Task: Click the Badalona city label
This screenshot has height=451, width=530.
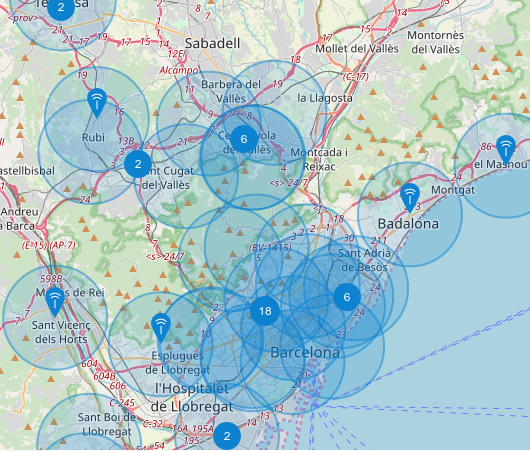Action: point(408,224)
